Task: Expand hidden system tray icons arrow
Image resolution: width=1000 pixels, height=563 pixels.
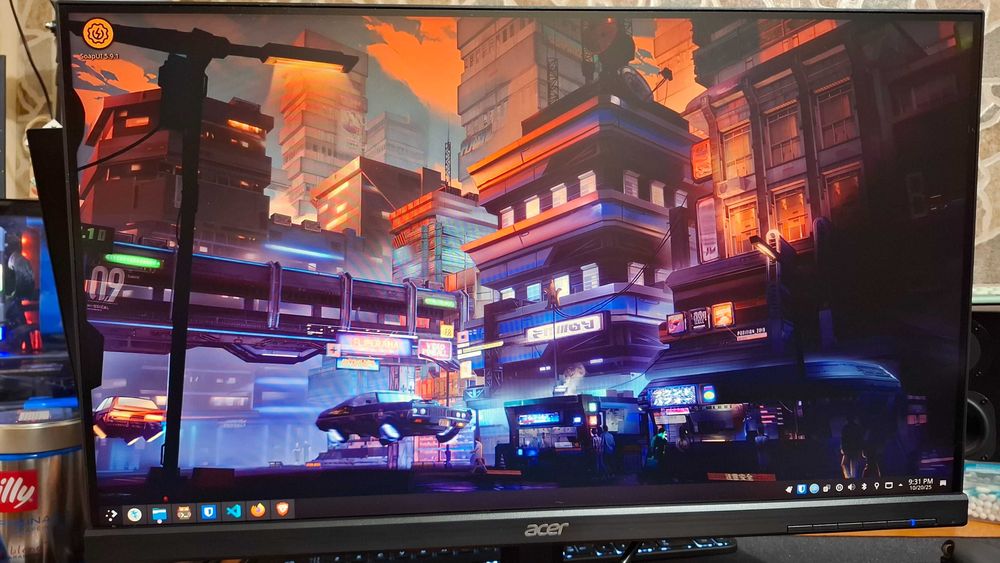Action: tap(901, 485)
